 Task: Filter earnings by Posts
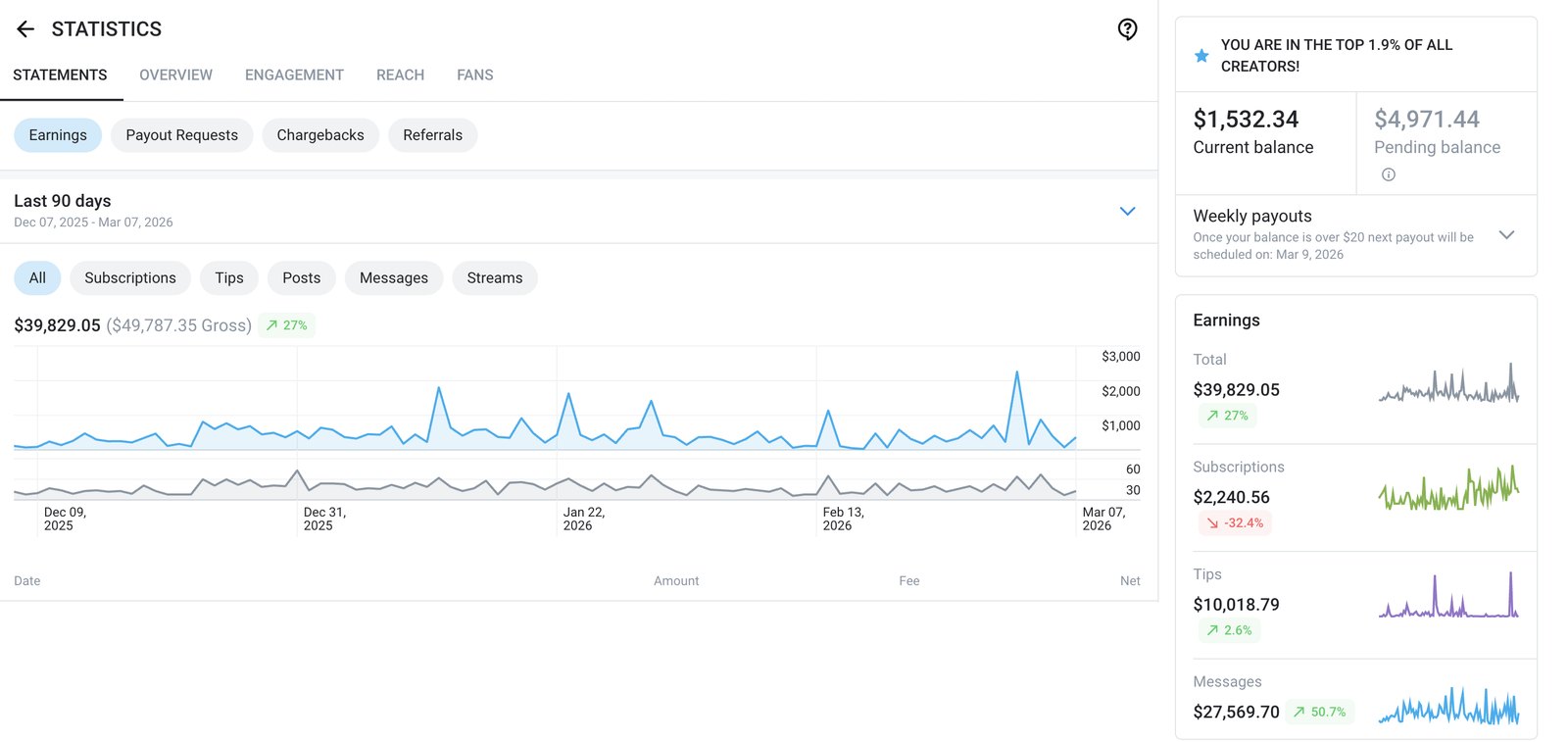pyautogui.click(x=302, y=278)
